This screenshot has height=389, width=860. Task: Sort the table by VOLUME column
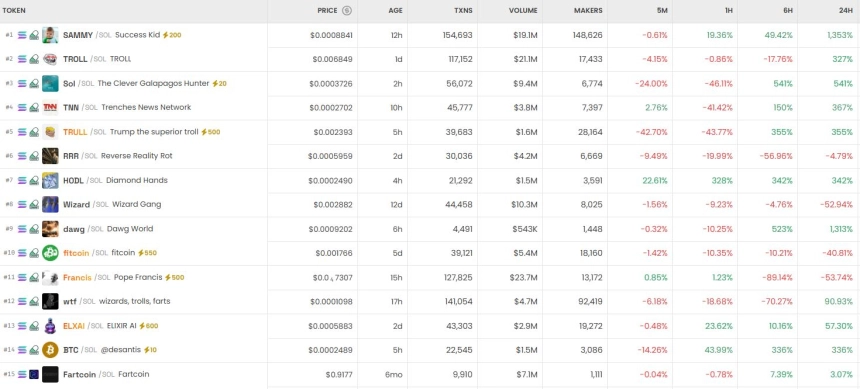click(523, 10)
